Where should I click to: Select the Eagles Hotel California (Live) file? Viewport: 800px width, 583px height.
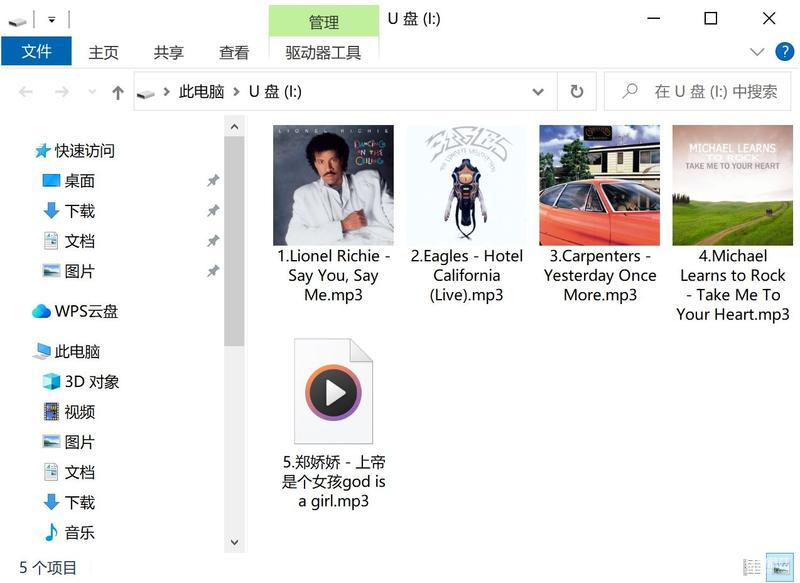pos(467,214)
